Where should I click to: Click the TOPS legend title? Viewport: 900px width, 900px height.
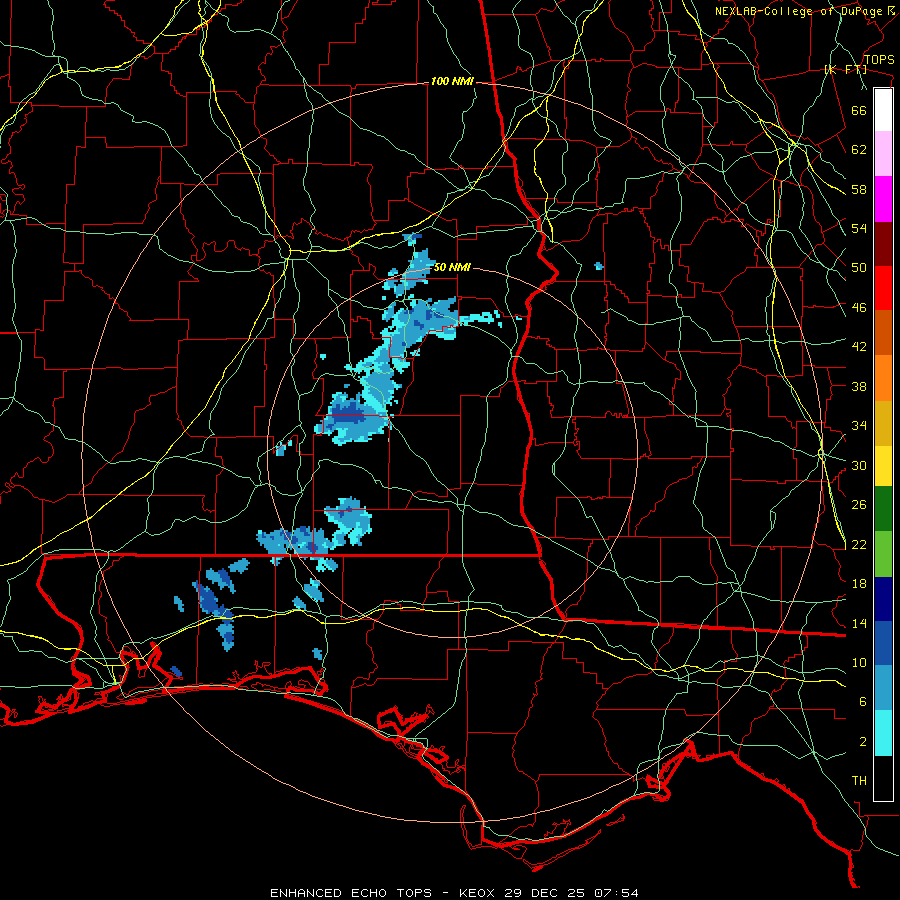tap(879, 60)
